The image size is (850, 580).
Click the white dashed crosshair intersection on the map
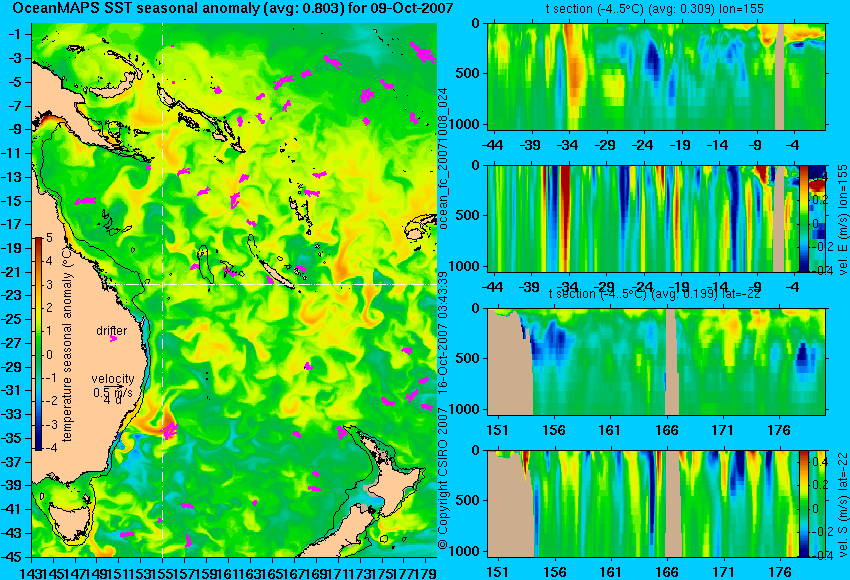pos(163,284)
